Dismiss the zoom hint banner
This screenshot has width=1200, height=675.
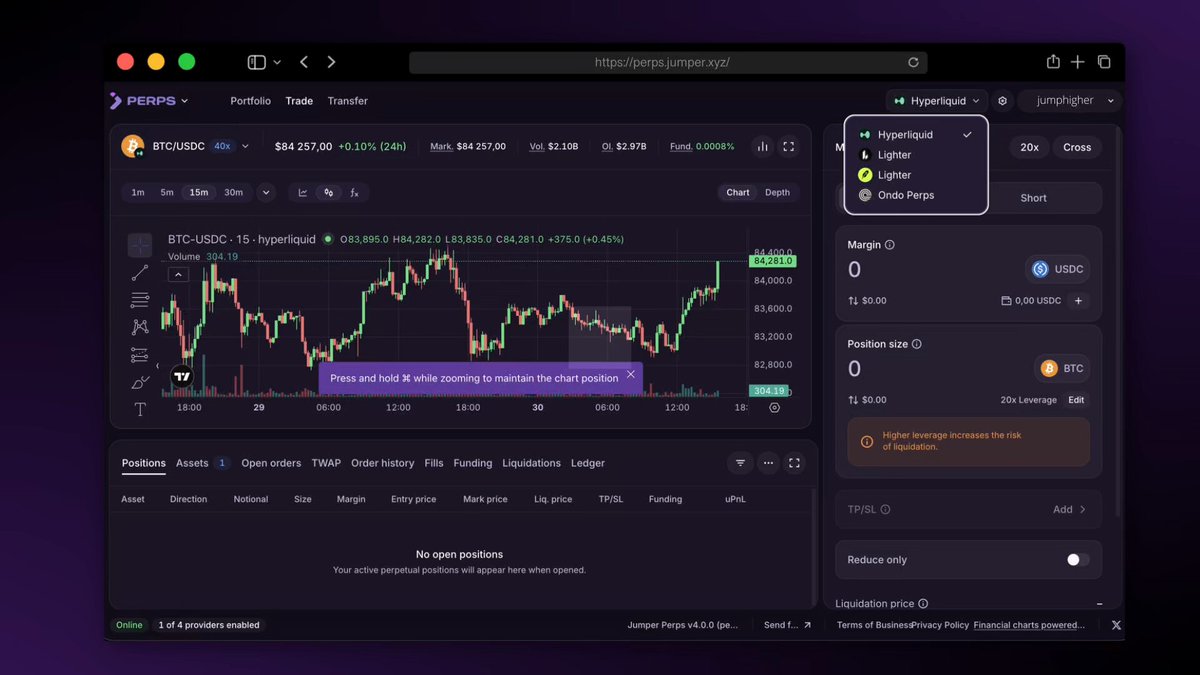(630, 375)
